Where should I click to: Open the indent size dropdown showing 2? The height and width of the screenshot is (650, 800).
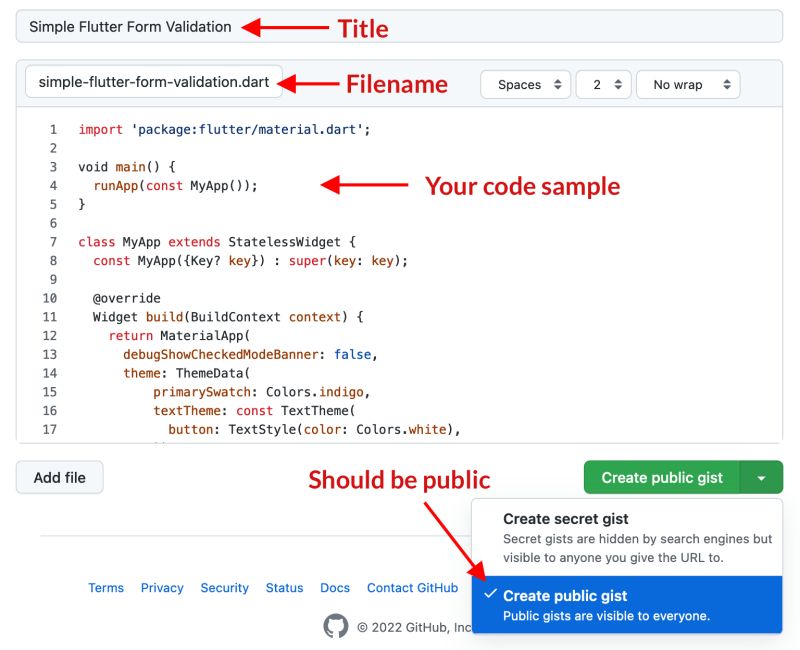coord(601,84)
